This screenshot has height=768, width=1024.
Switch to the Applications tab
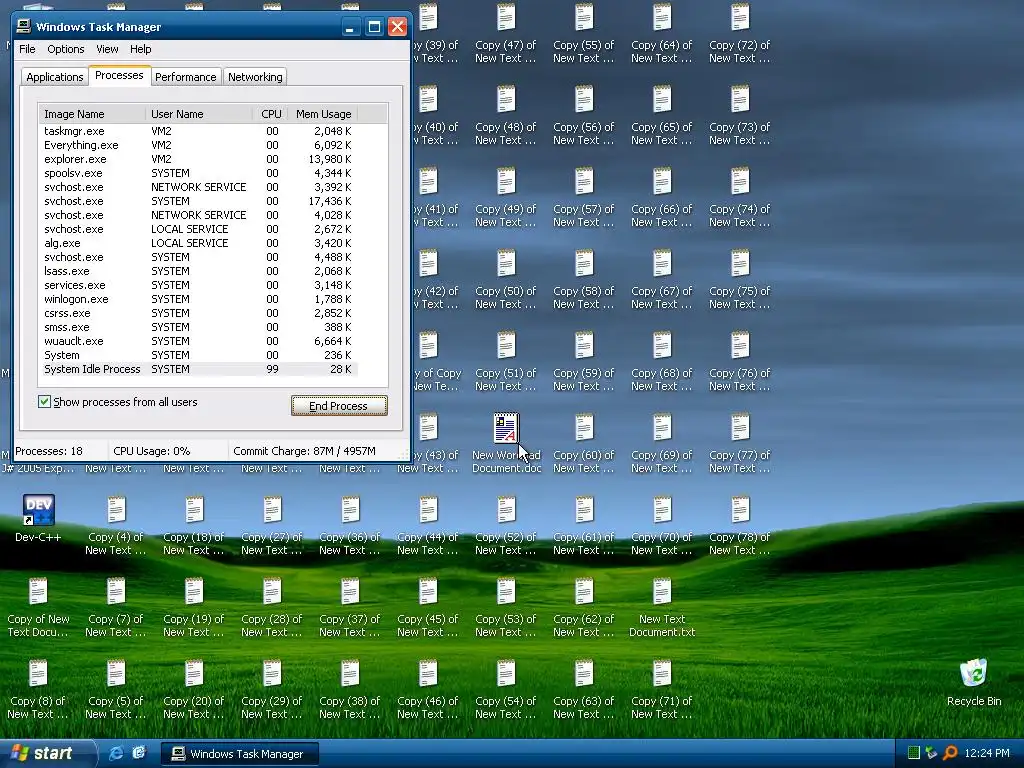pos(55,77)
